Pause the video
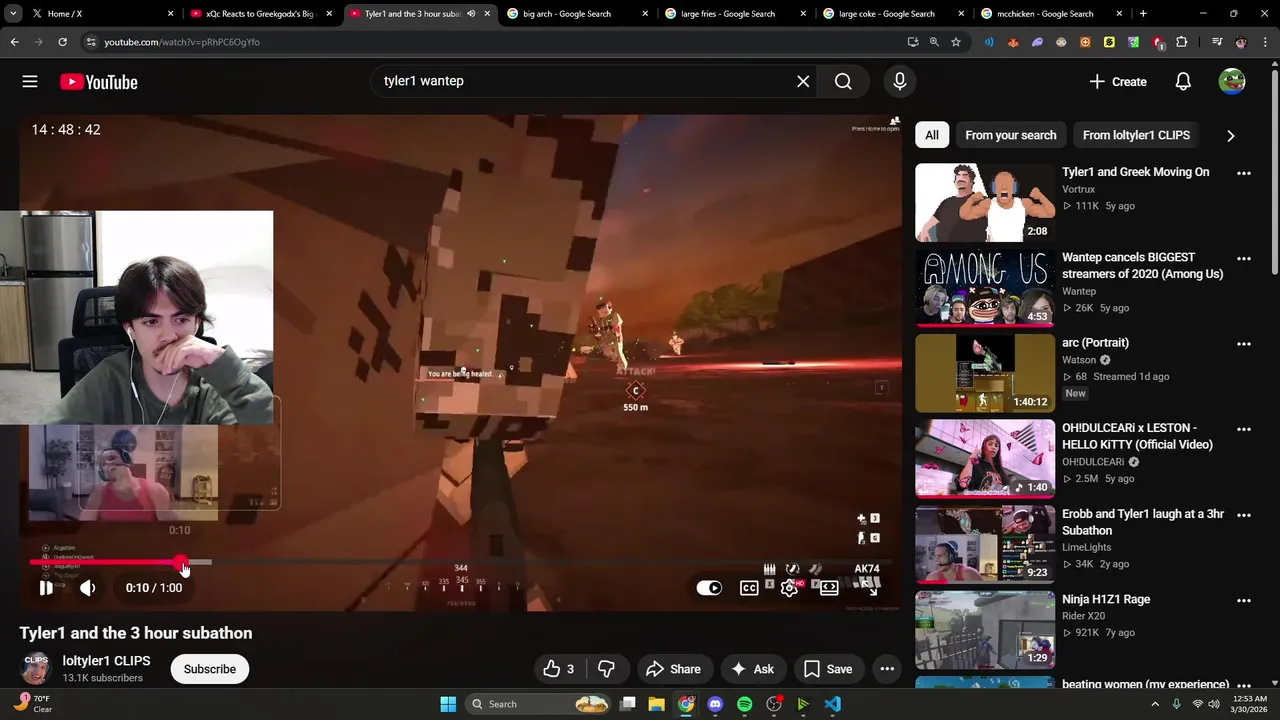Viewport: 1280px width, 720px height. tap(46, 588)
